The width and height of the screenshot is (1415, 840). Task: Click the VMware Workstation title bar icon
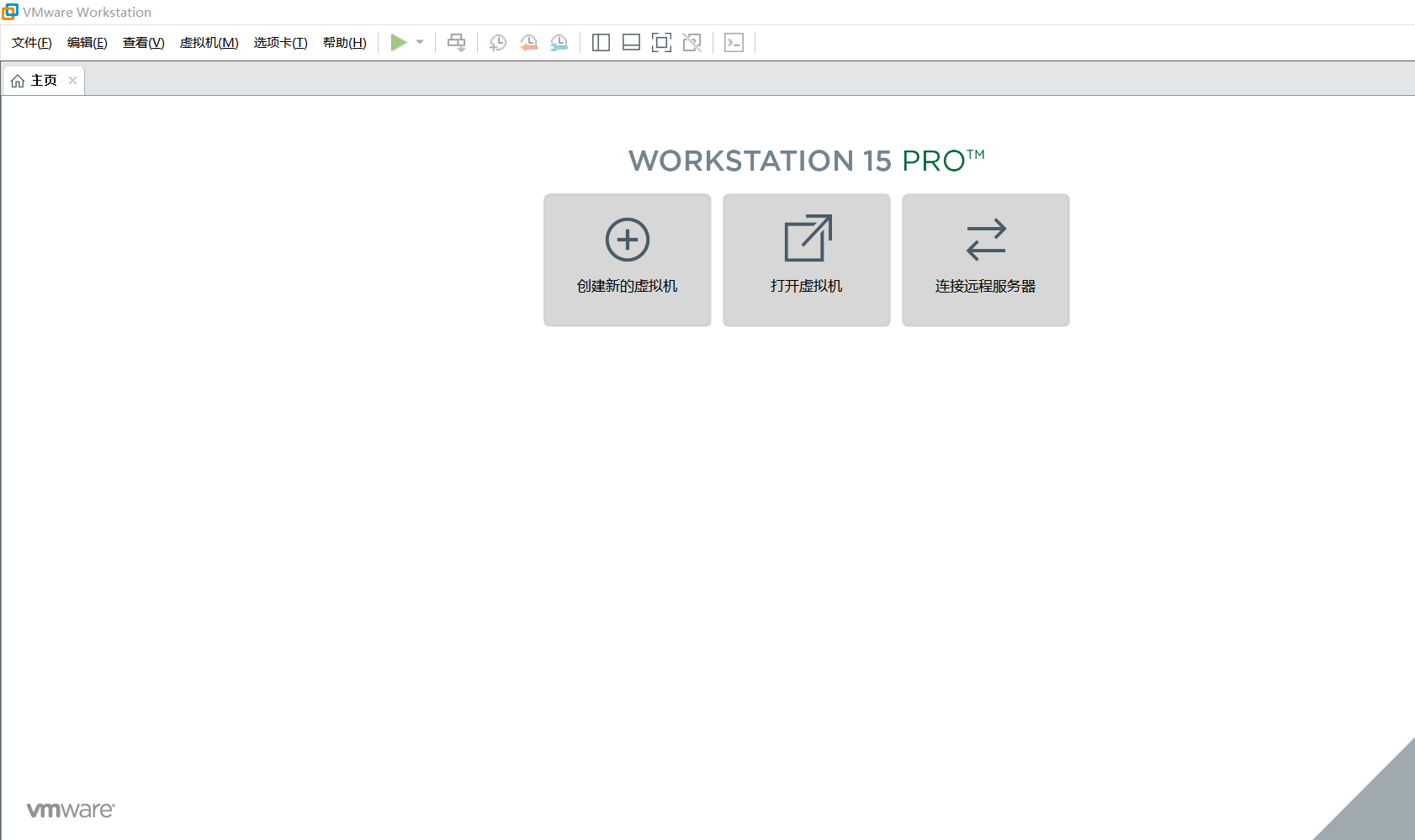[10, 12]
